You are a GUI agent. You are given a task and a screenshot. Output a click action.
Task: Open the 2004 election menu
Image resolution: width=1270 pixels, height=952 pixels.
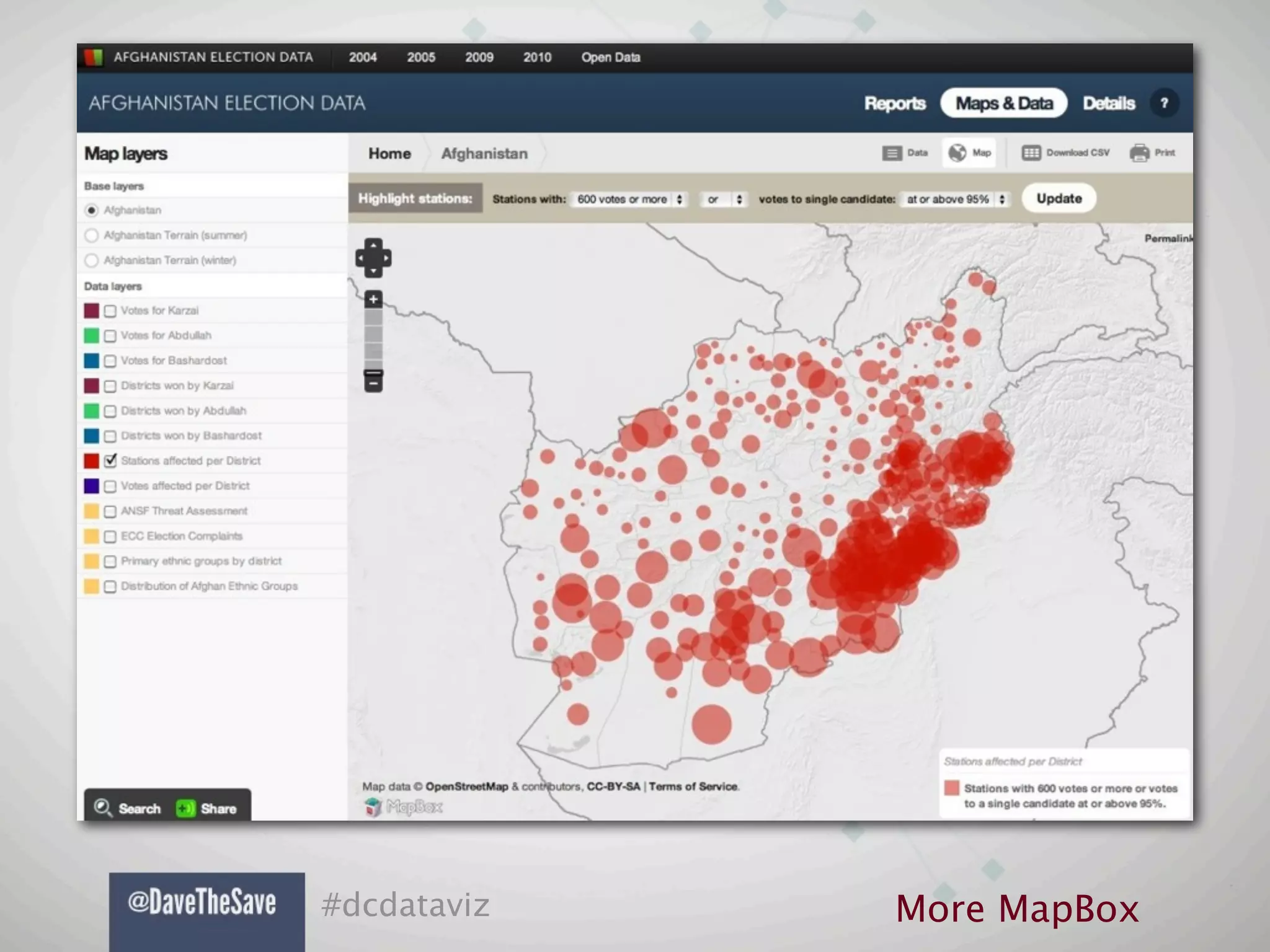363,58
